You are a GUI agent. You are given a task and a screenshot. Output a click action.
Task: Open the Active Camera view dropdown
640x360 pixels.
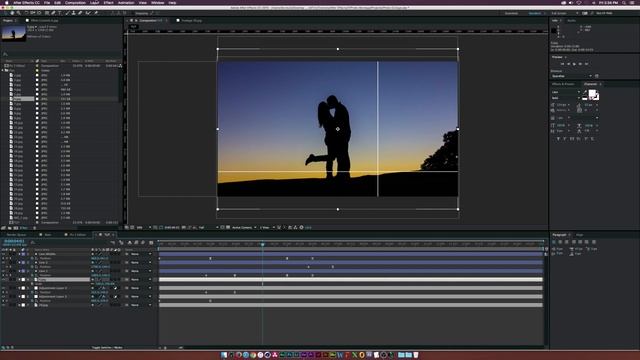click(x=244, y=227)
